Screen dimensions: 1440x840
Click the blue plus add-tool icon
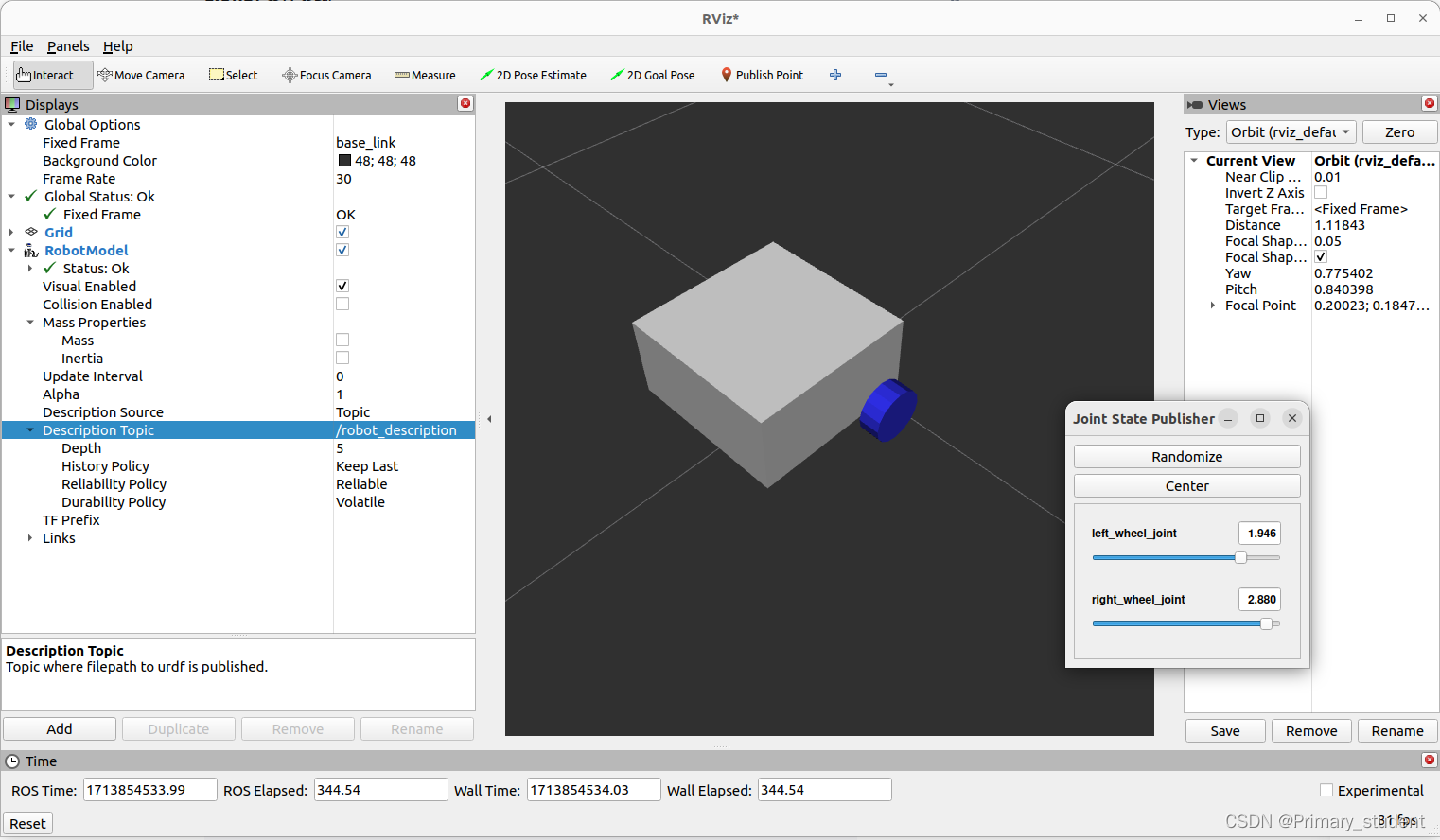click(835, 75)
